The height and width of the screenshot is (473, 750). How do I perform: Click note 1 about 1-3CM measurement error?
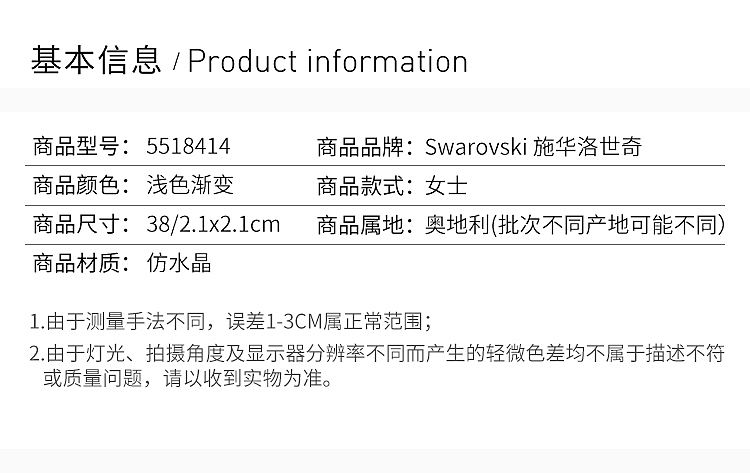click(230, 322)
